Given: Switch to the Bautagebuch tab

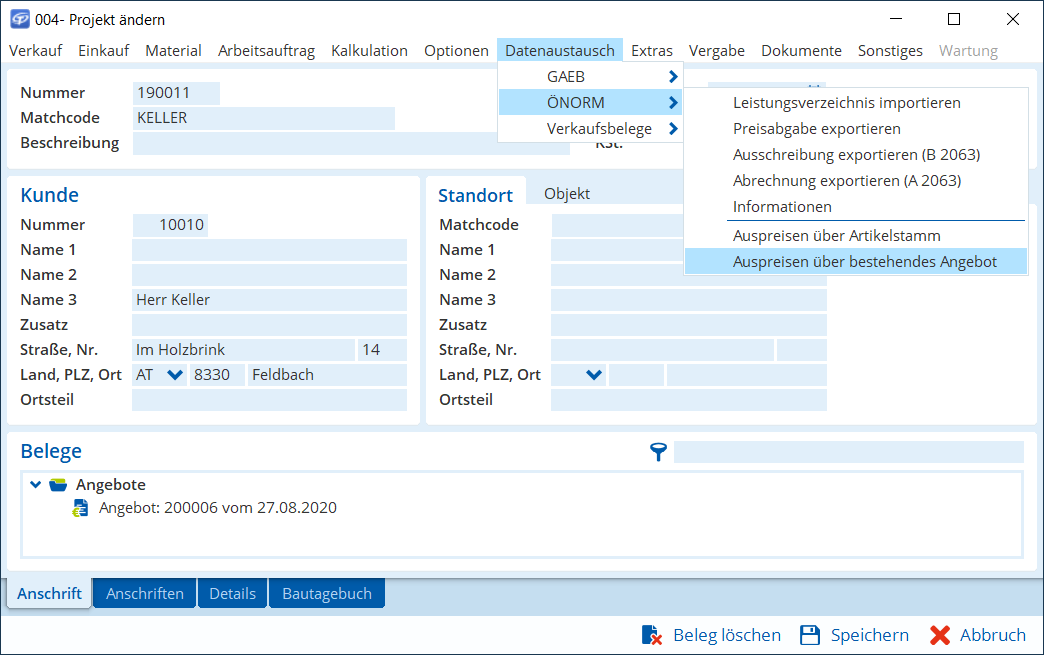Looking at the screenshot, I should click(x=326, y=593).
